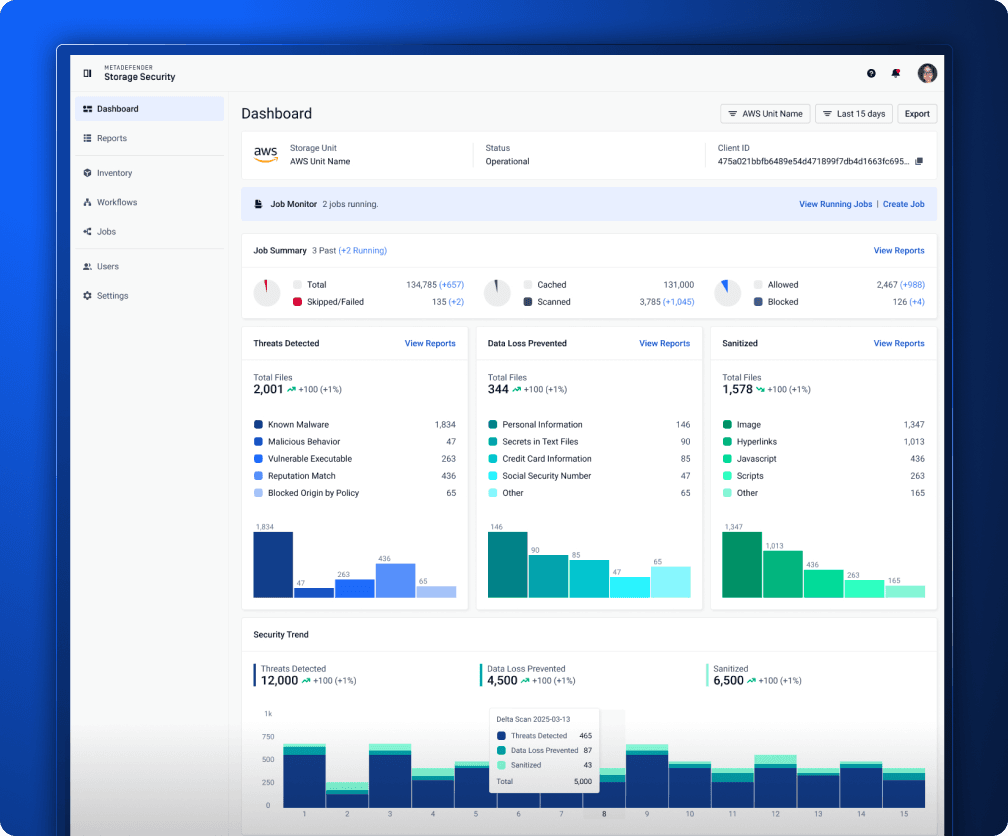Screen dimensions: 1008x836
Task: Open Jobs in the sidebar
Action: [x=149, y=232]
